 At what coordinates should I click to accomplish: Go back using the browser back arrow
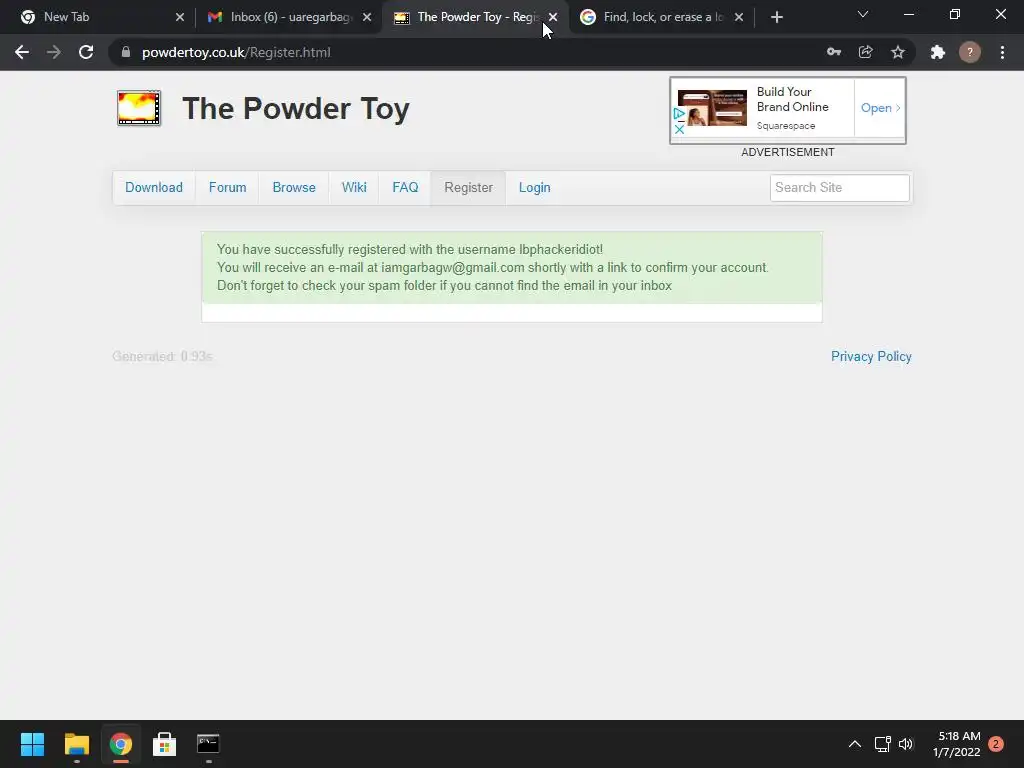[22, 52]
